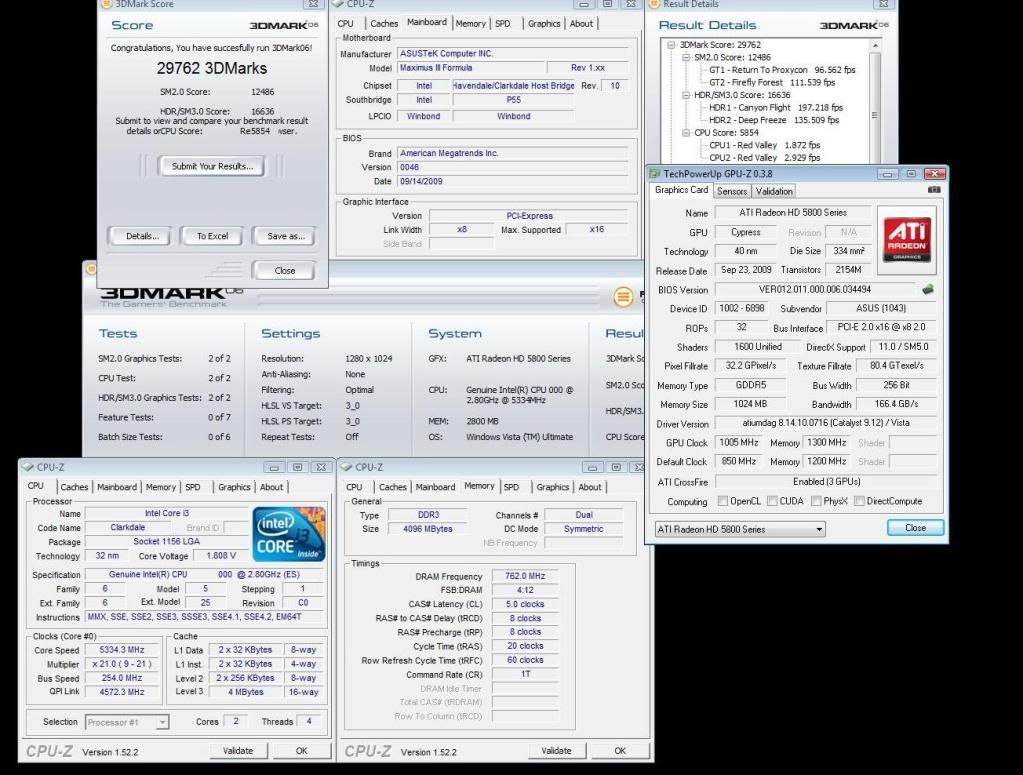Image resolution: width=1023 pixels, height=775 pixels.
Task: Open About tab in the CPU-Z Memory window
Action: 590,487
